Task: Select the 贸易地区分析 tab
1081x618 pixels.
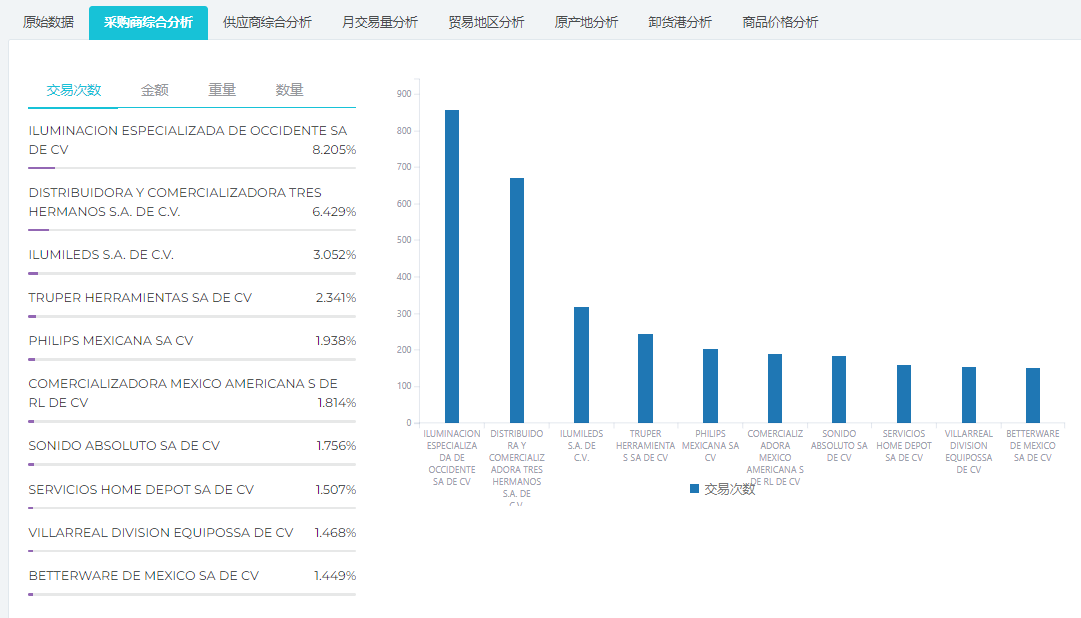Action: 486,22
